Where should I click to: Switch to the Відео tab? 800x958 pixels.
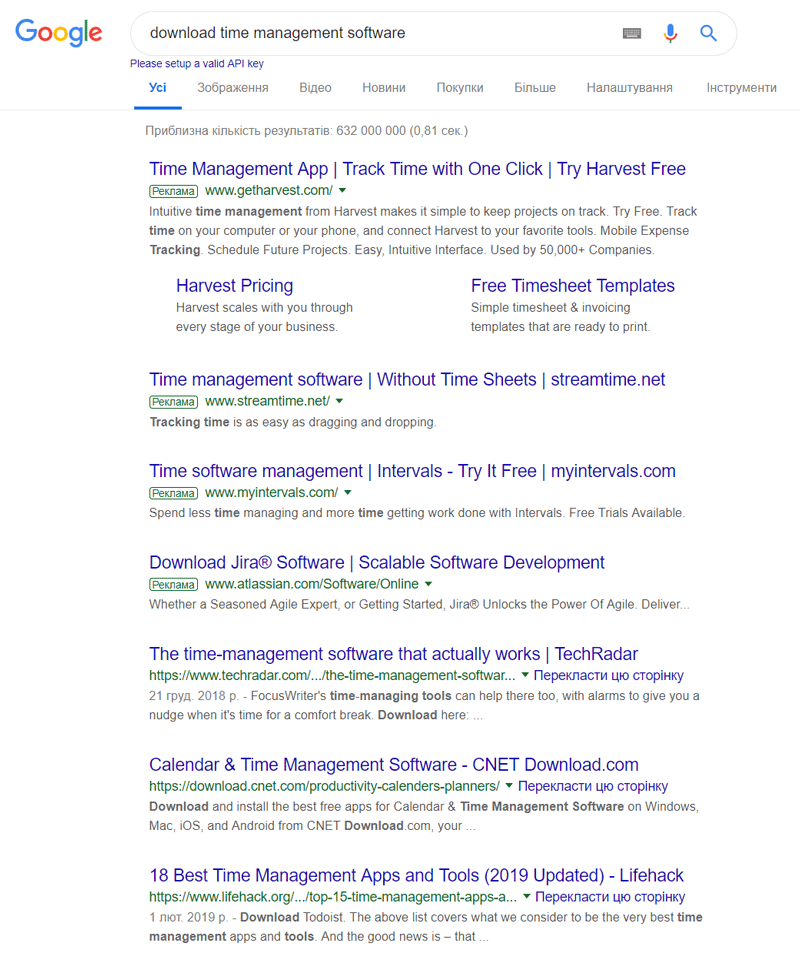[x=315, y=88]
